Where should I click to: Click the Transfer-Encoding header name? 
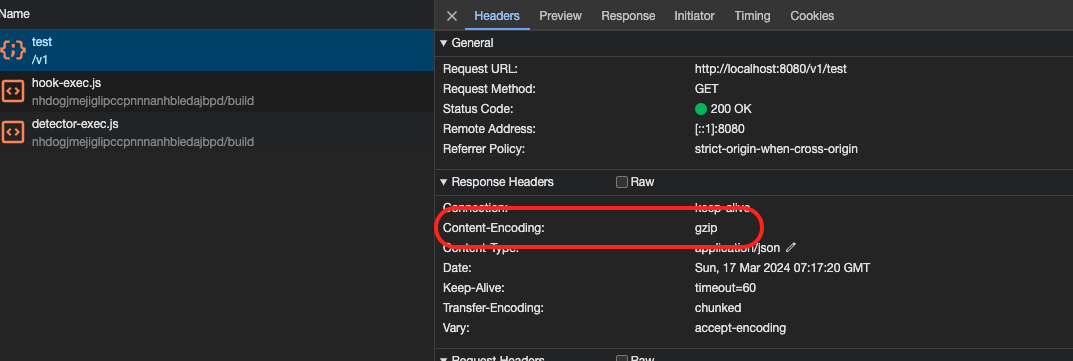pos(493,308)
